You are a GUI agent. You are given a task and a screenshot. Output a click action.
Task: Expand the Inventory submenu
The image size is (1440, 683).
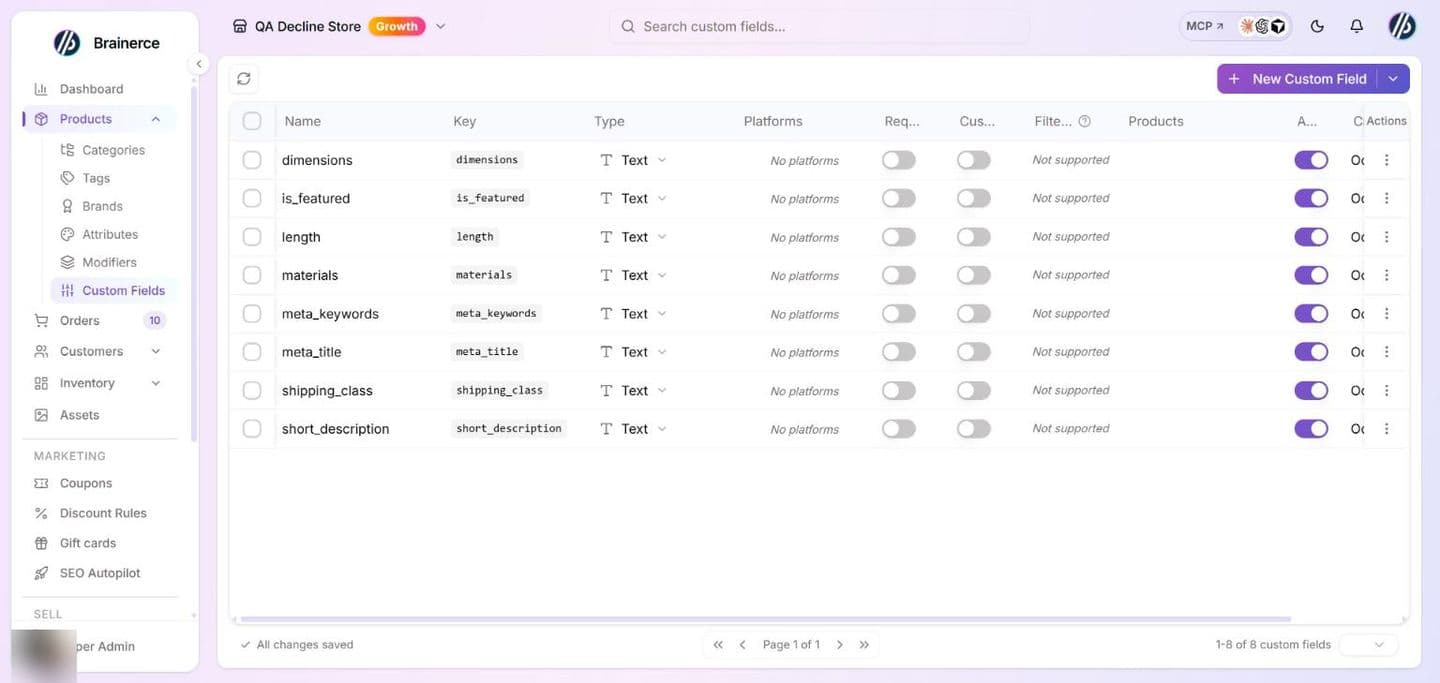coord(156,383)
